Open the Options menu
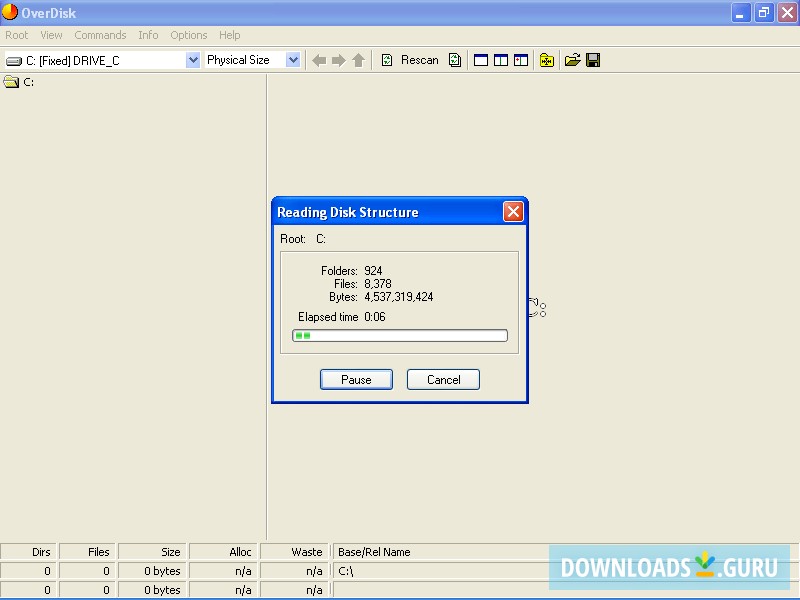The image size is (800, 600). [x=189, y=35]
